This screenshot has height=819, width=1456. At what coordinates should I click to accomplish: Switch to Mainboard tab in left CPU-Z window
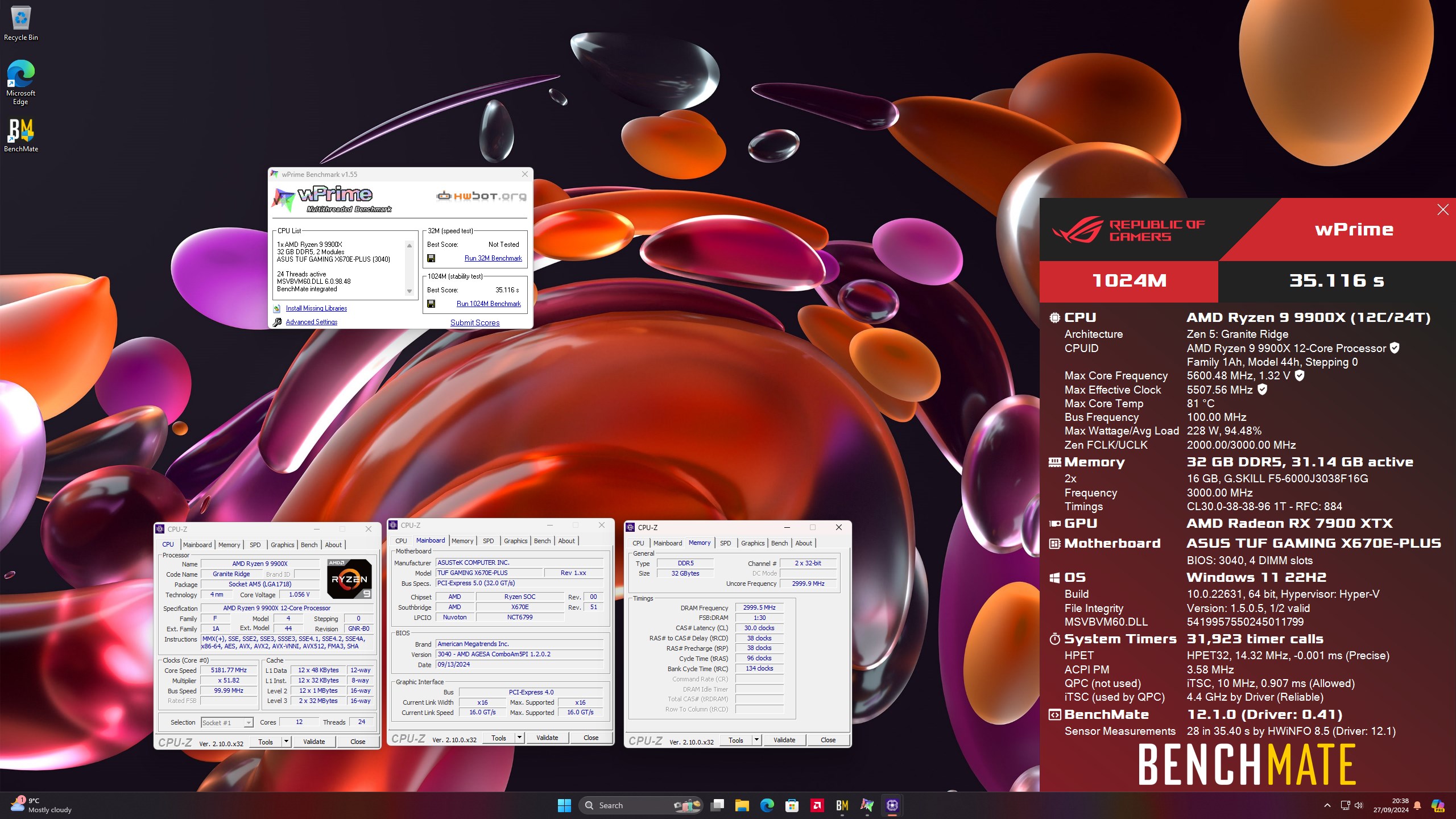point(197,545)
